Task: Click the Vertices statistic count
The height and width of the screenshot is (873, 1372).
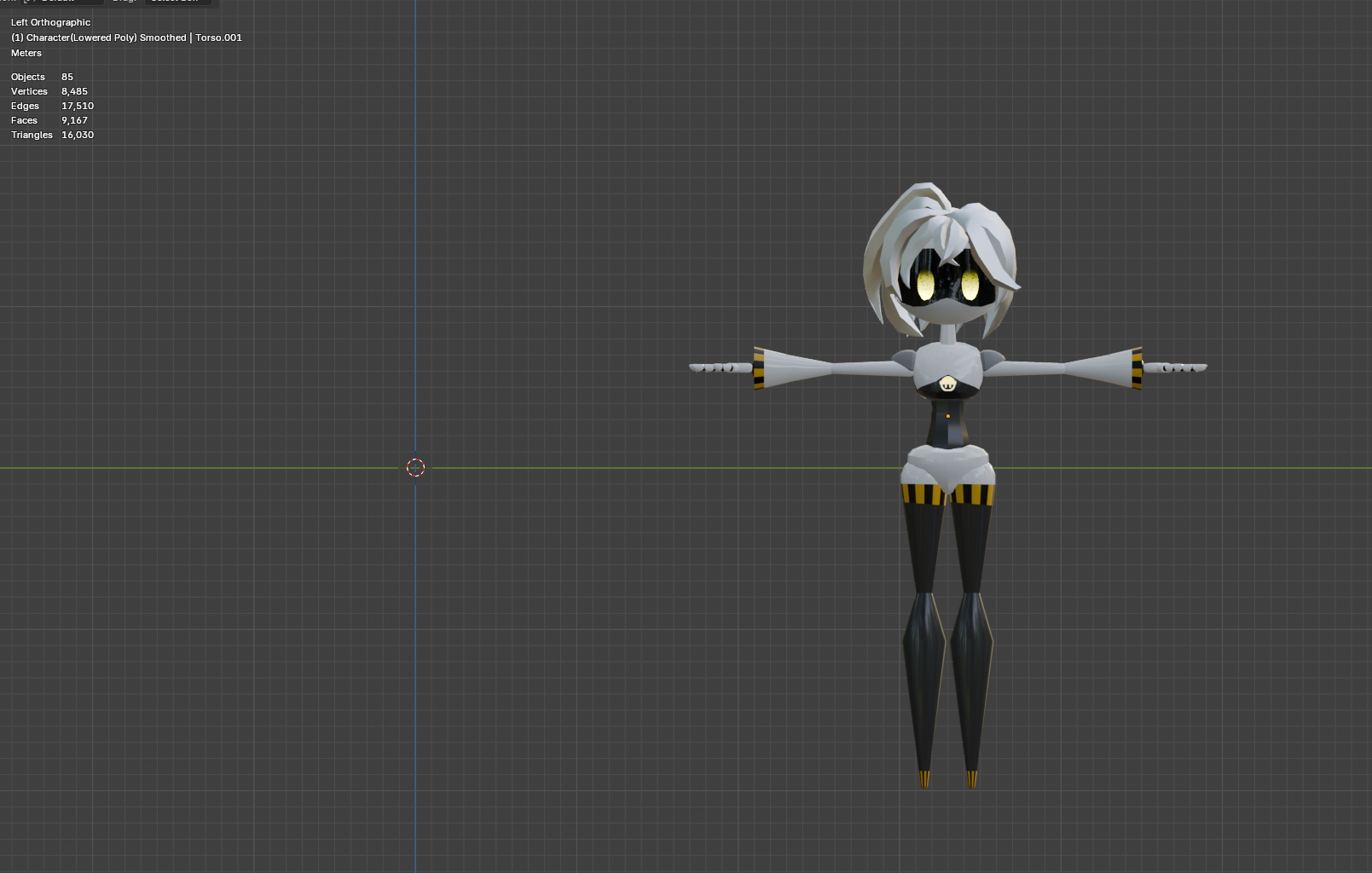Action: click(74, 91)
